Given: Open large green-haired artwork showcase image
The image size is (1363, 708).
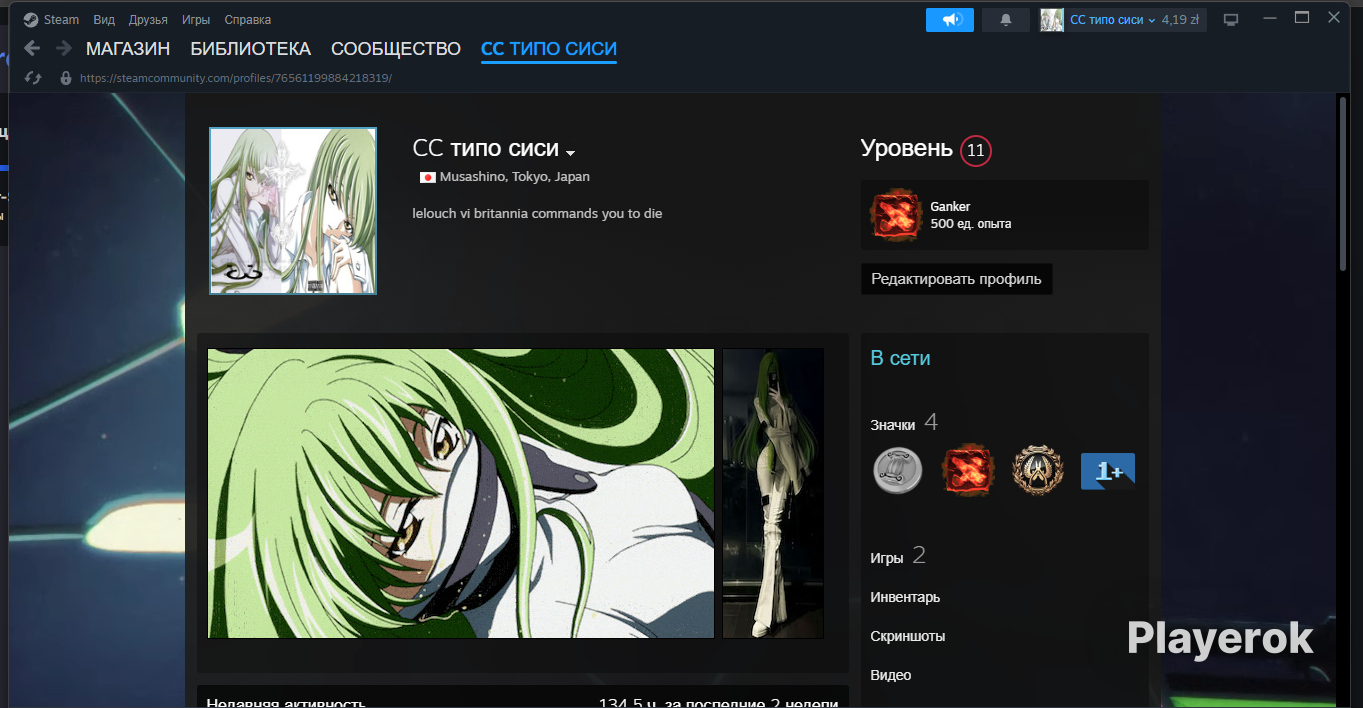Looking at the screenshot, I should [x=461, y=493].
